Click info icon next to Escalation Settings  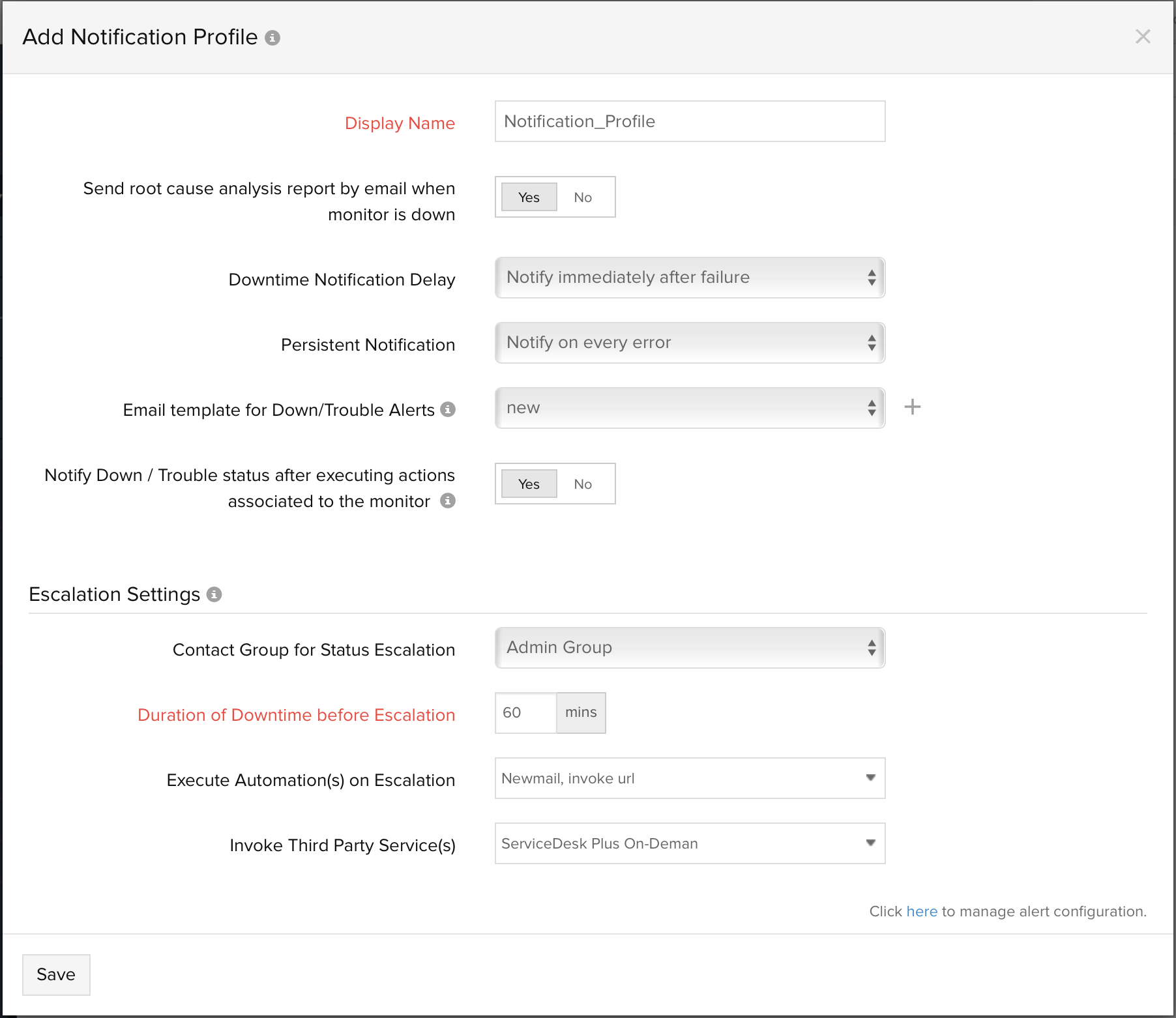tap(214, 594)
